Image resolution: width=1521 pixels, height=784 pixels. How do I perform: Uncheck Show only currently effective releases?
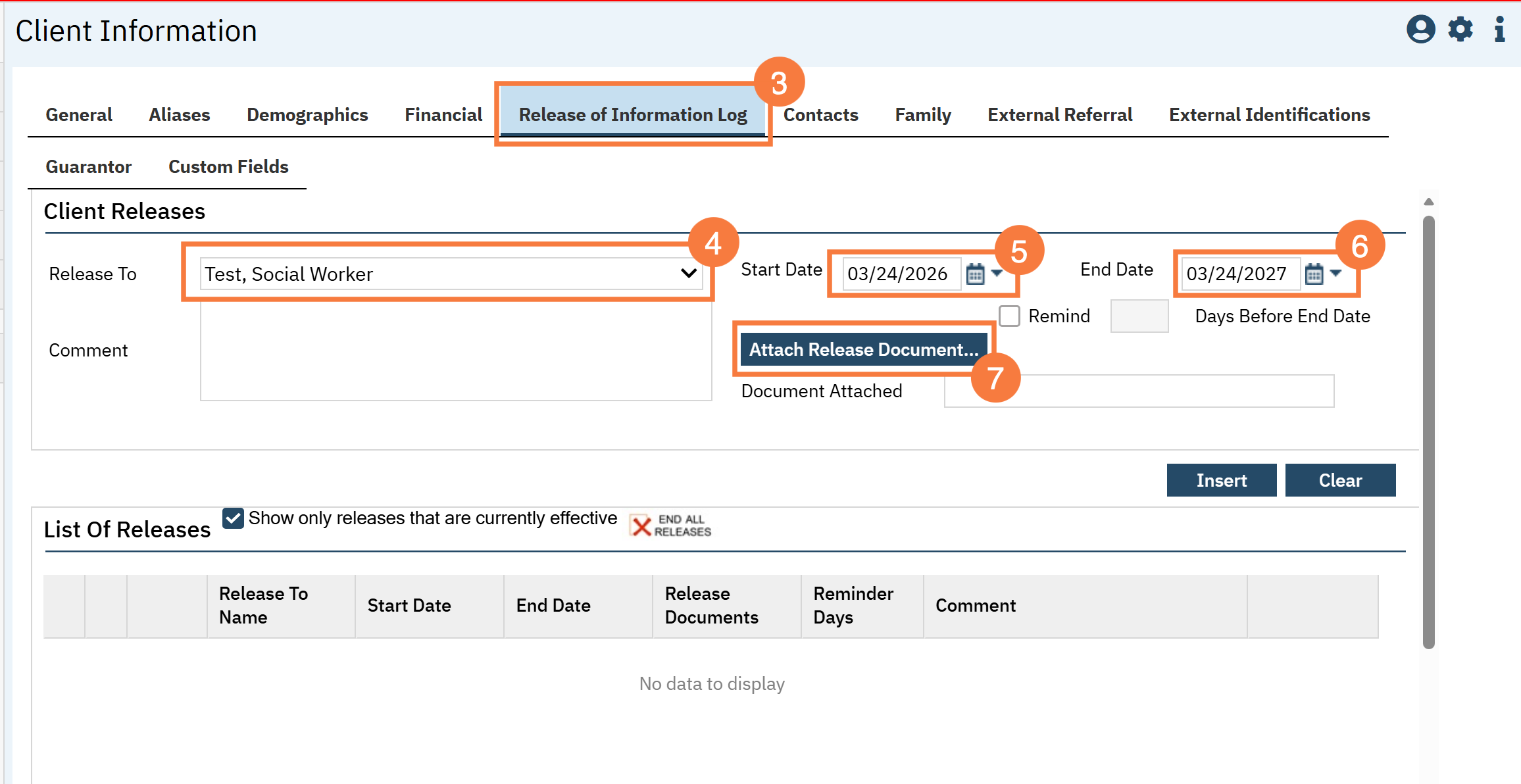pos(233,518)
